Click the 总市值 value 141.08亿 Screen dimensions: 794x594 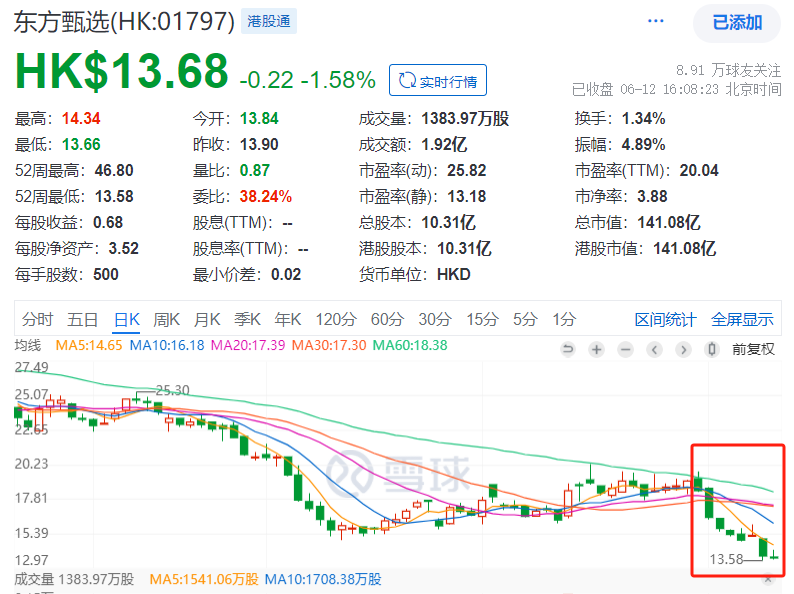[669, 222]
